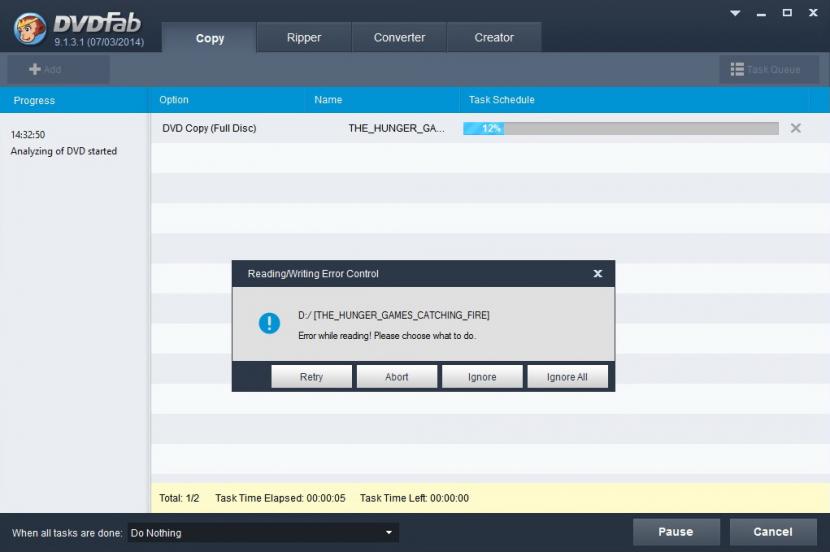Open the Creator tab
Viewport: 830px width, 552px height.
(x=494, y=38)
